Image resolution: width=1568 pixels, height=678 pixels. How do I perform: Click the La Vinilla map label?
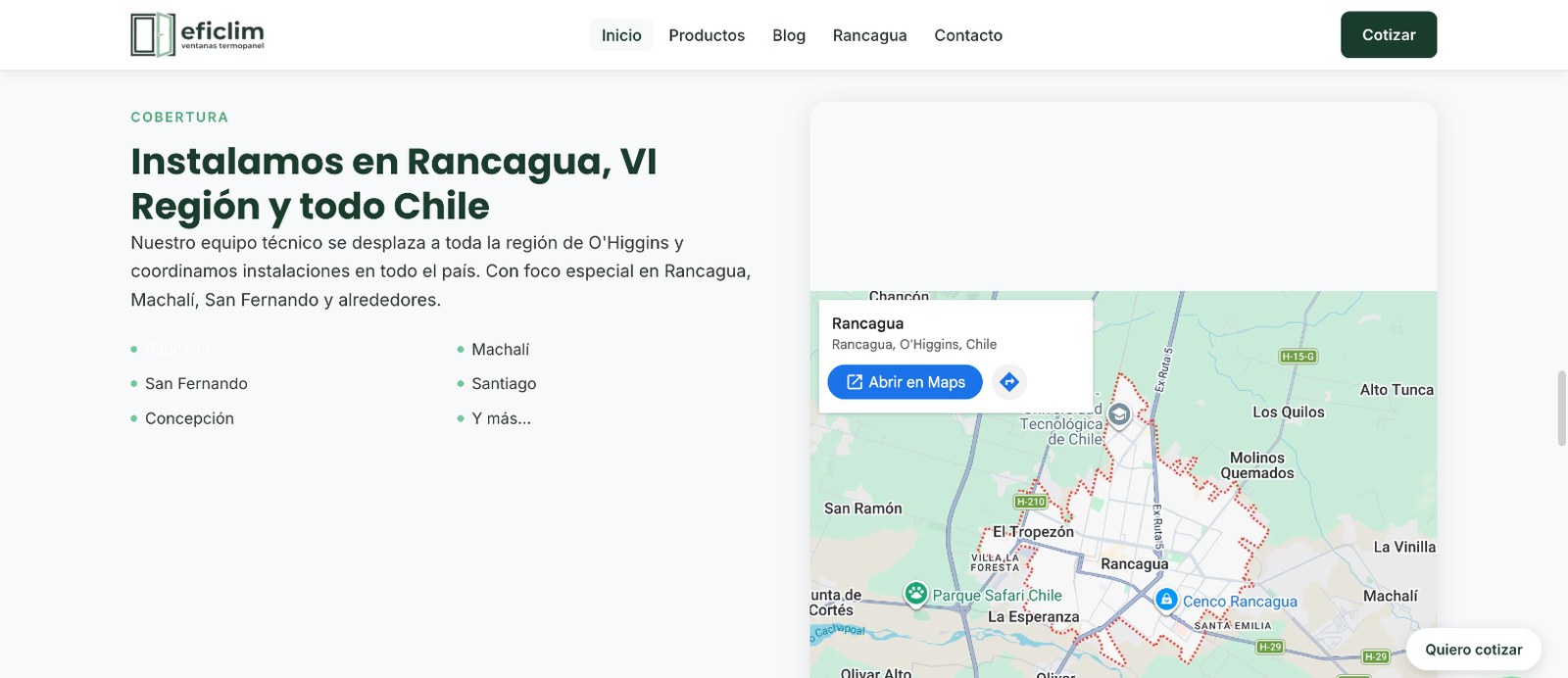coord(1404,548)
